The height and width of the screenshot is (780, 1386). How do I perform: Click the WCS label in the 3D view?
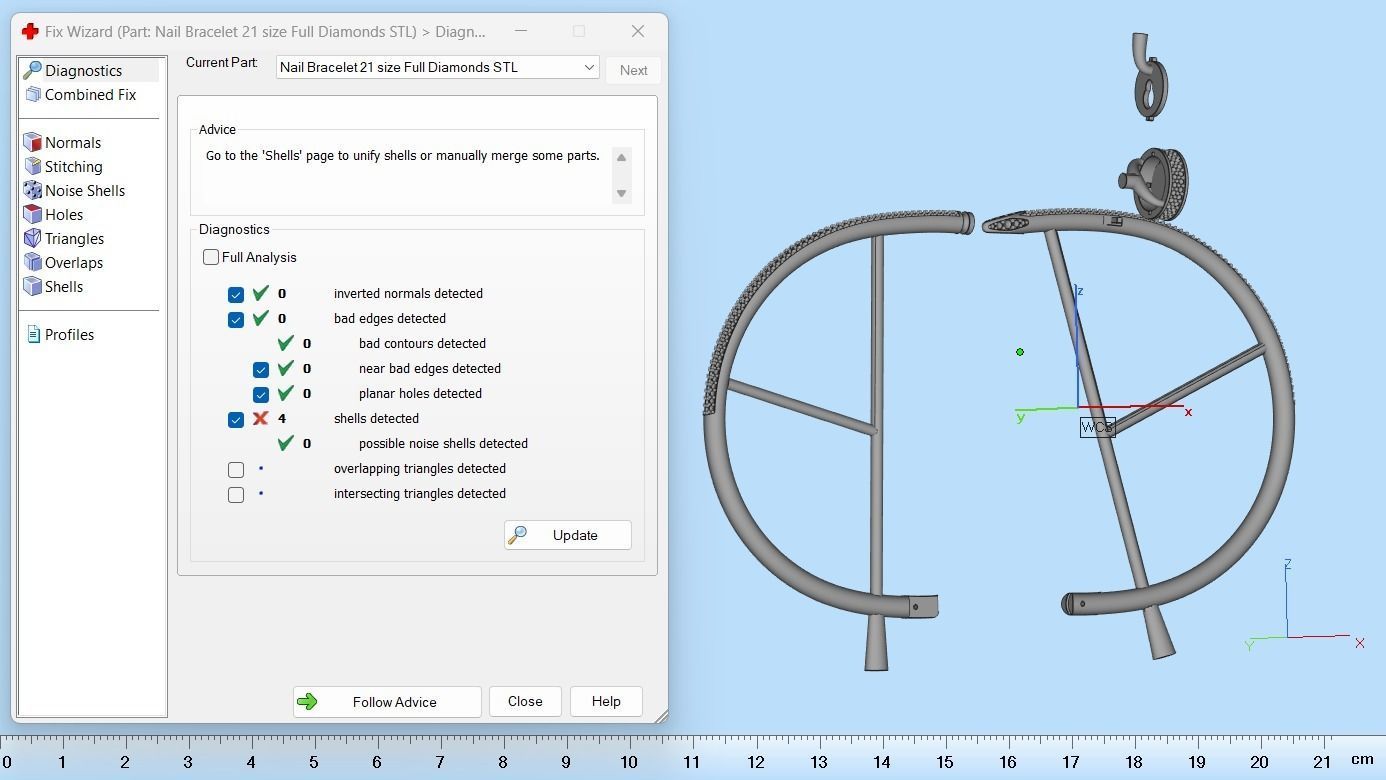[1097, 427]
